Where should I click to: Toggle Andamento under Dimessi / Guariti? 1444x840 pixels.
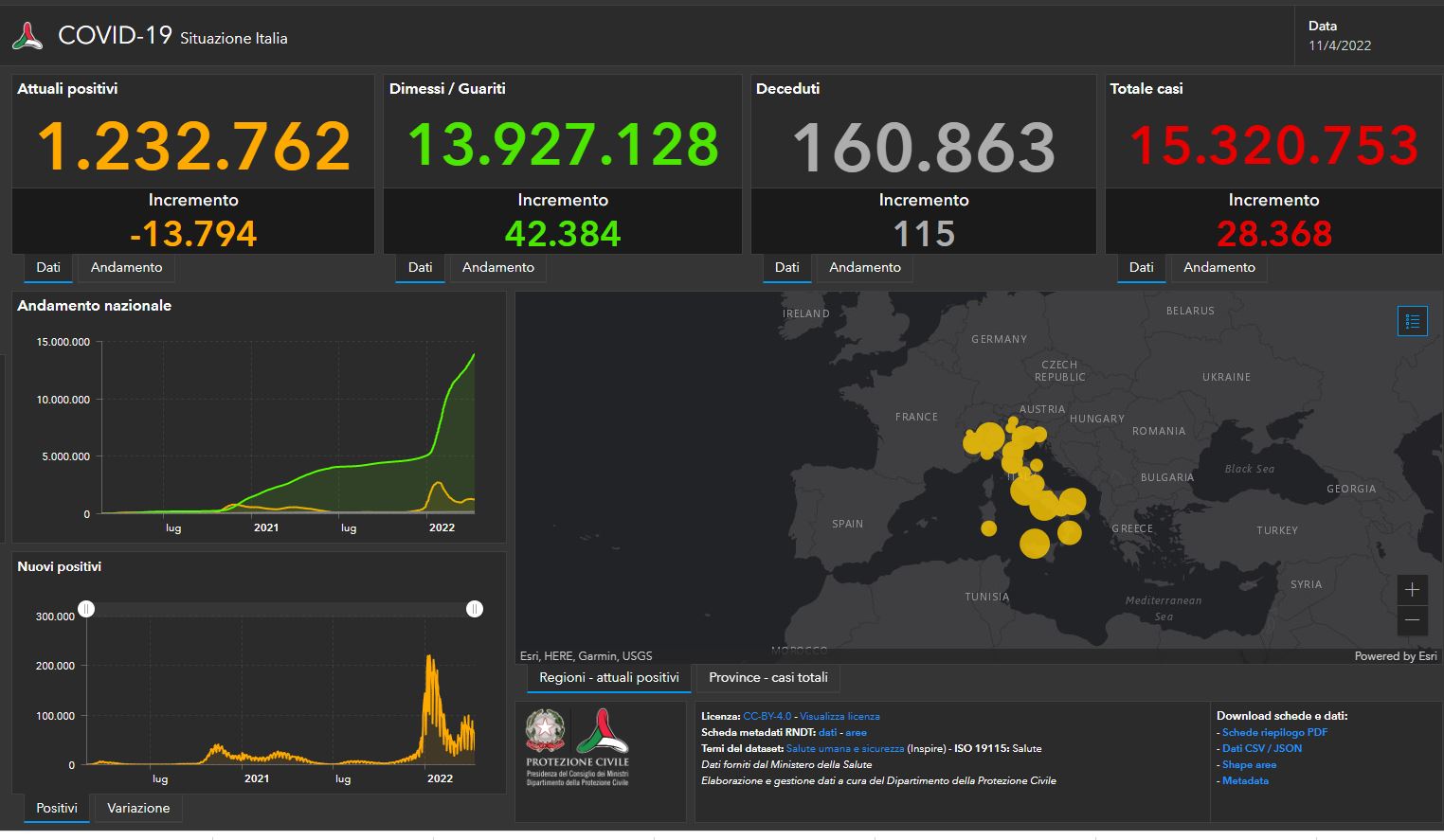tap(497, 268)
